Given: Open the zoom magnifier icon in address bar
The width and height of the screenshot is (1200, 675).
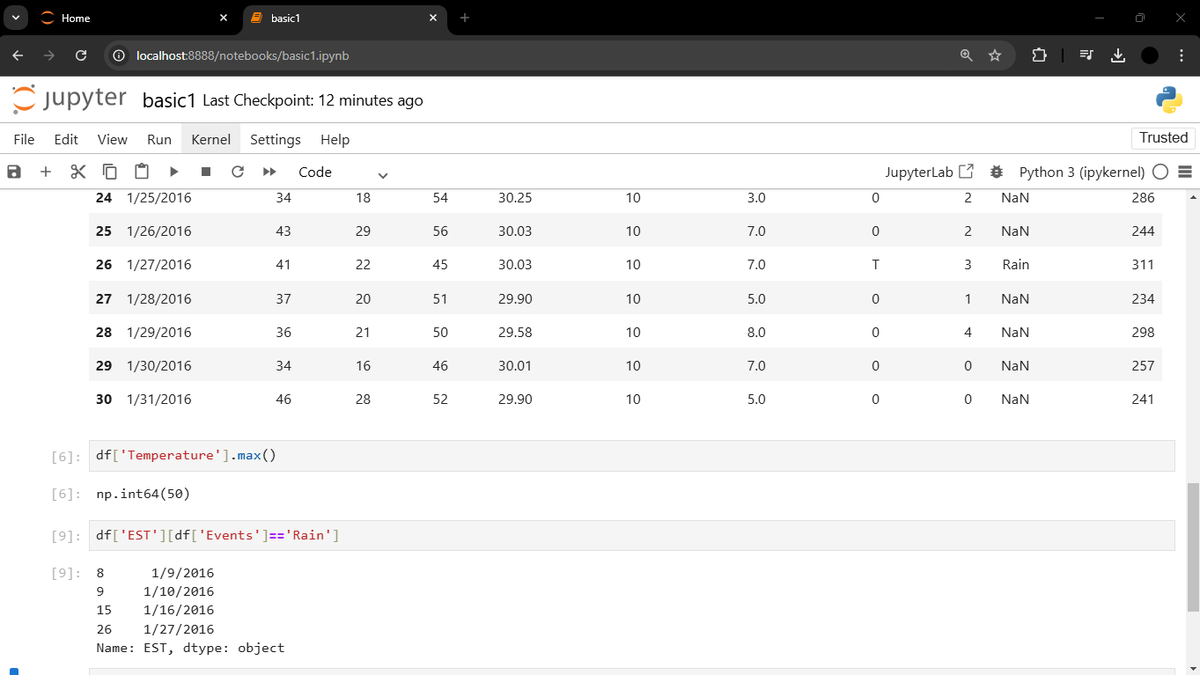Looking at the screenshot, I should tap(967, 56).
